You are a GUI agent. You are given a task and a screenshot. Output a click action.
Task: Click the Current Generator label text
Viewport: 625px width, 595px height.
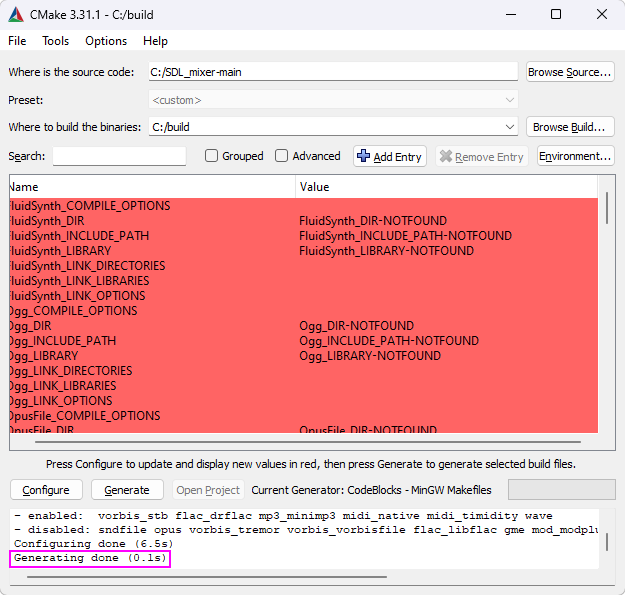(x=371, y=490)
